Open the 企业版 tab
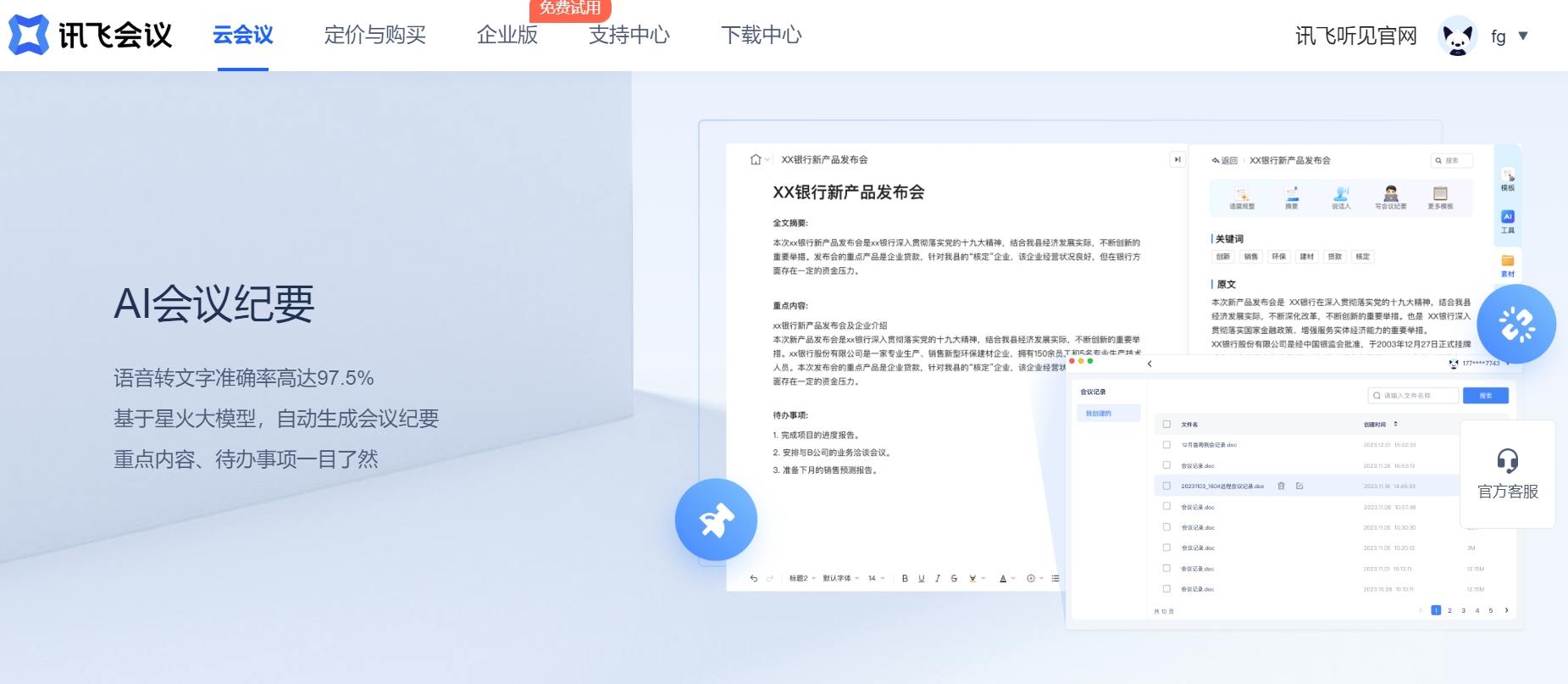 507,35
